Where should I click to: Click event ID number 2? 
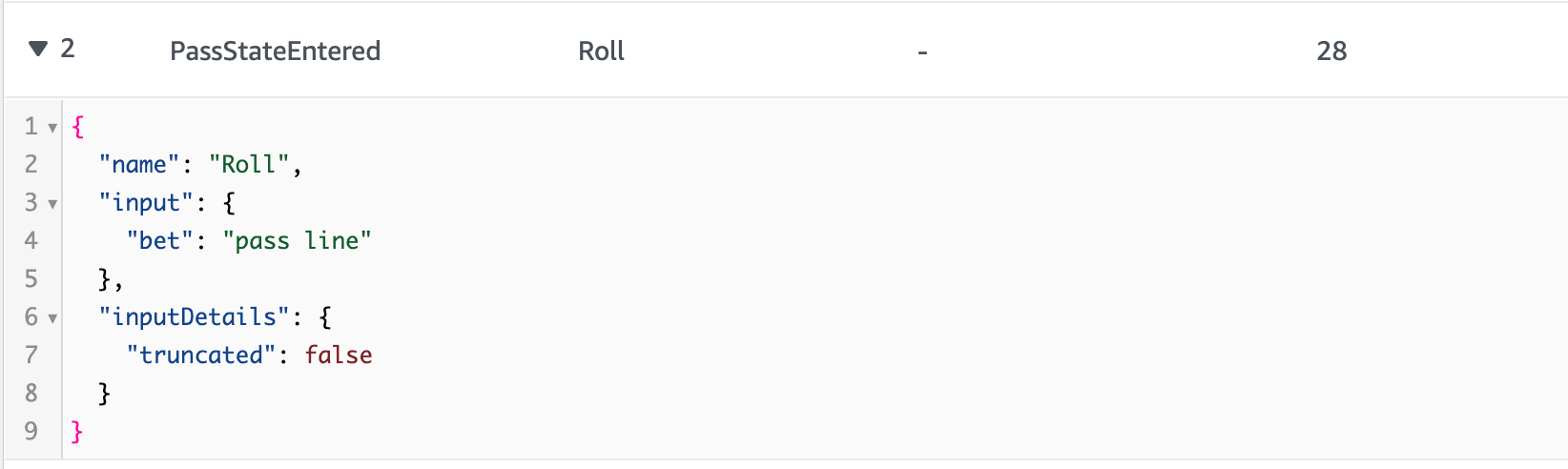[68, 49]
